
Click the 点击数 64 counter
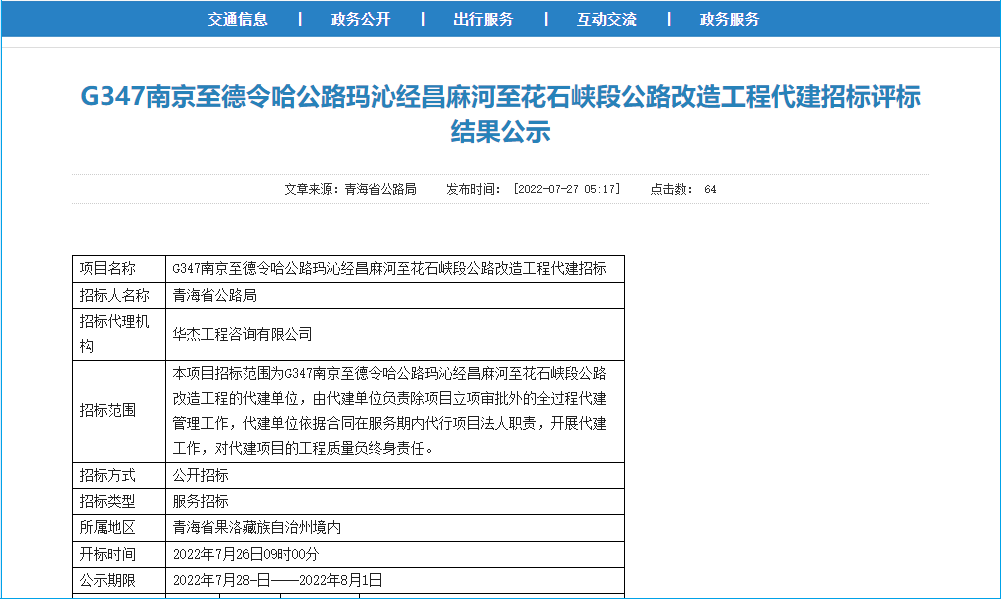pos(684,189)
